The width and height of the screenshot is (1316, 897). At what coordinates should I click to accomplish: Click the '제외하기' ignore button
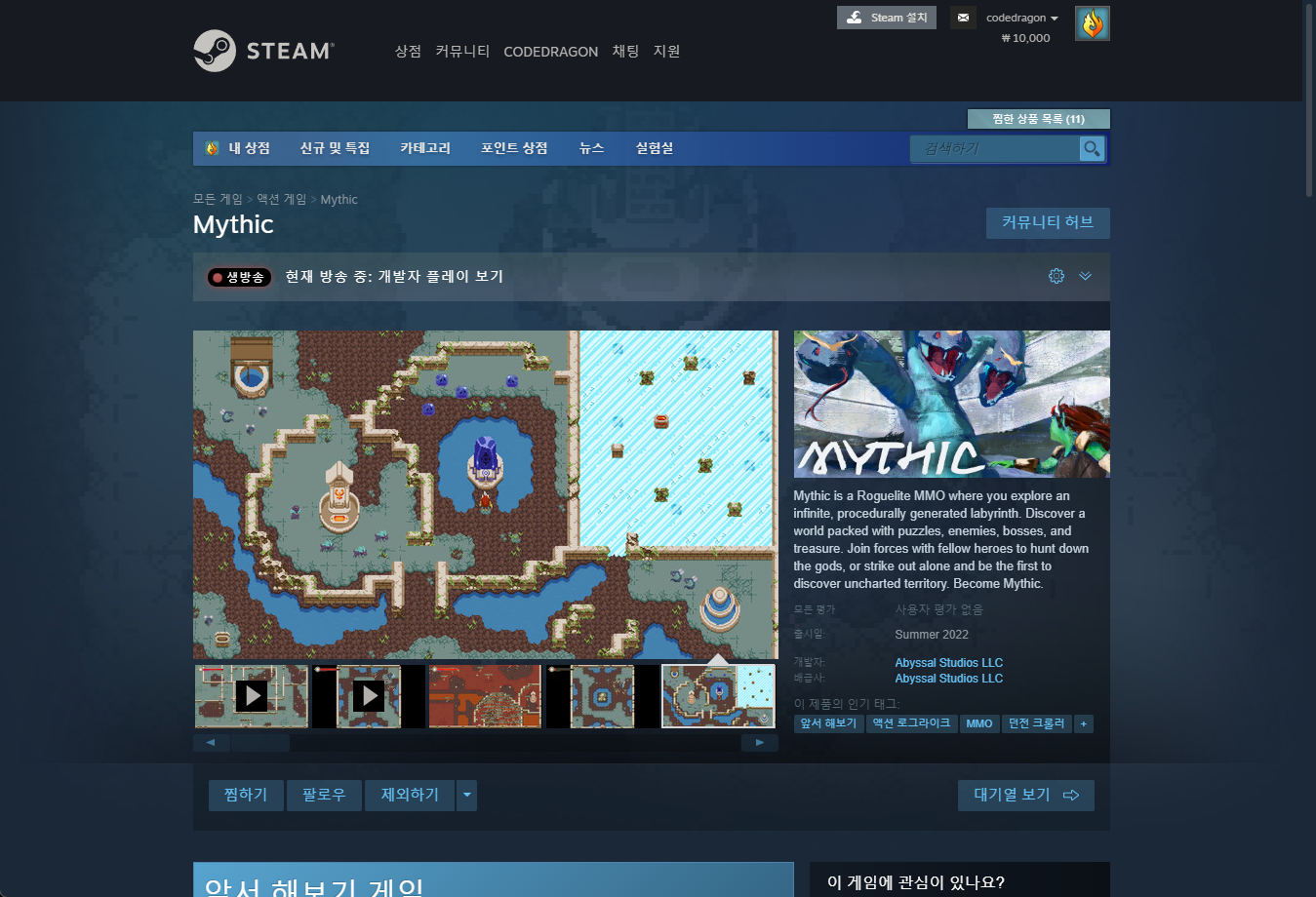[x=410, y=796]
